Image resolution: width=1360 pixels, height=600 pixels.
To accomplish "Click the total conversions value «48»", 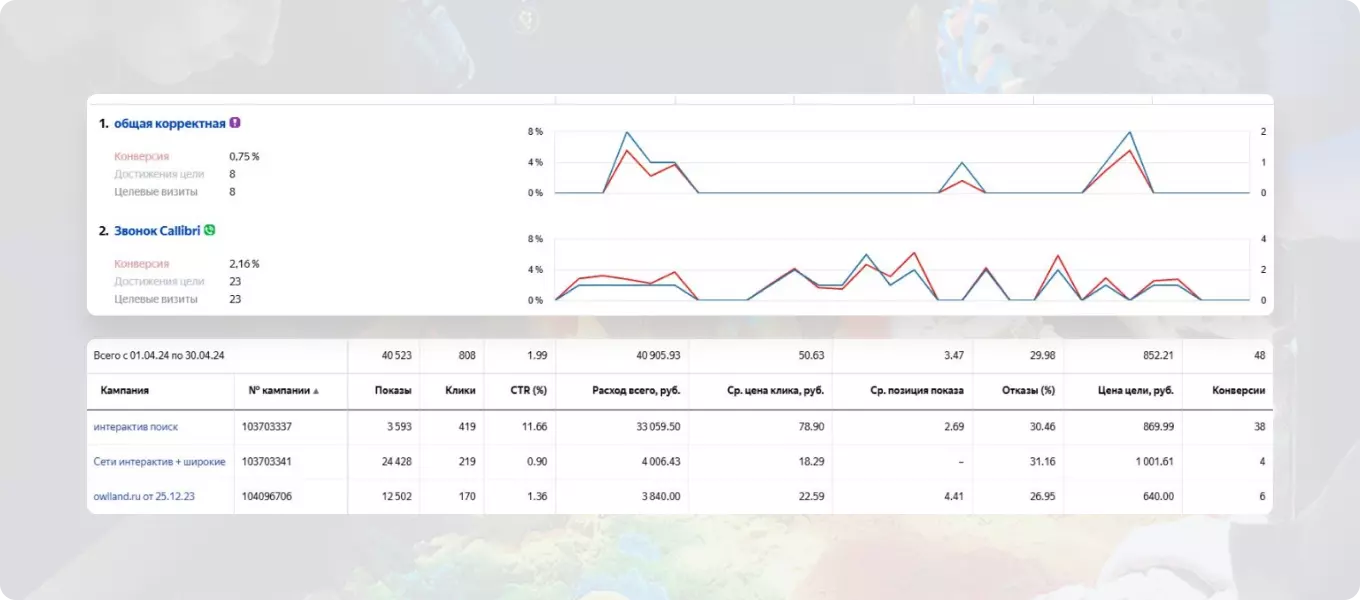I will [1259, 355].
